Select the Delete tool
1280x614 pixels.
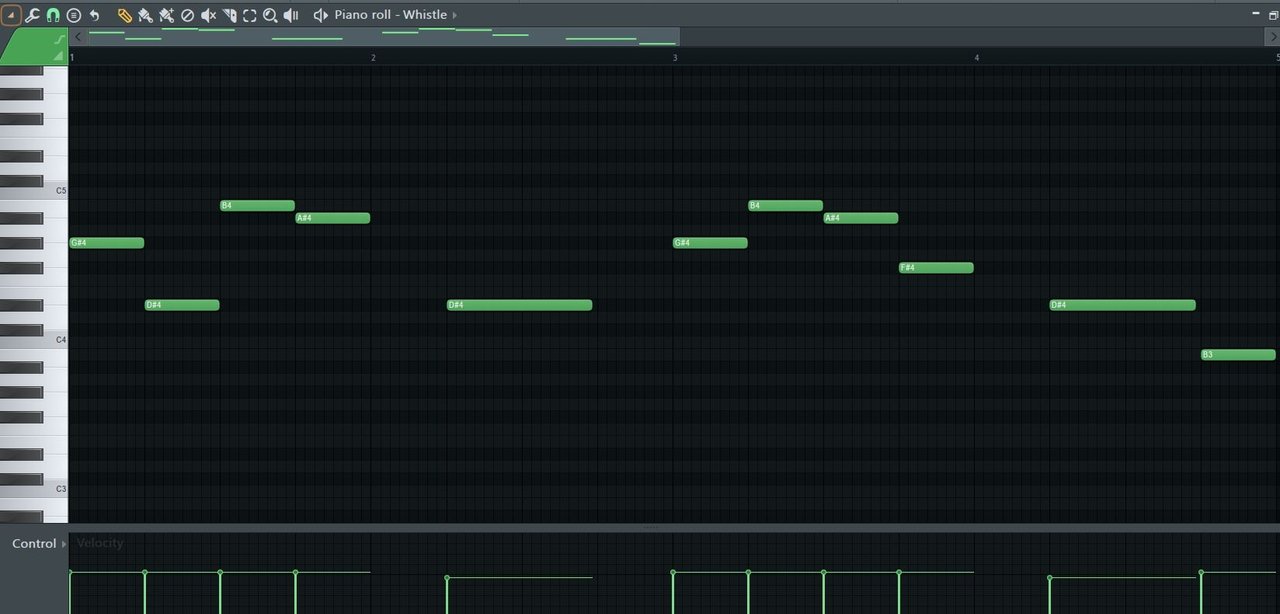tap(187, 15)
